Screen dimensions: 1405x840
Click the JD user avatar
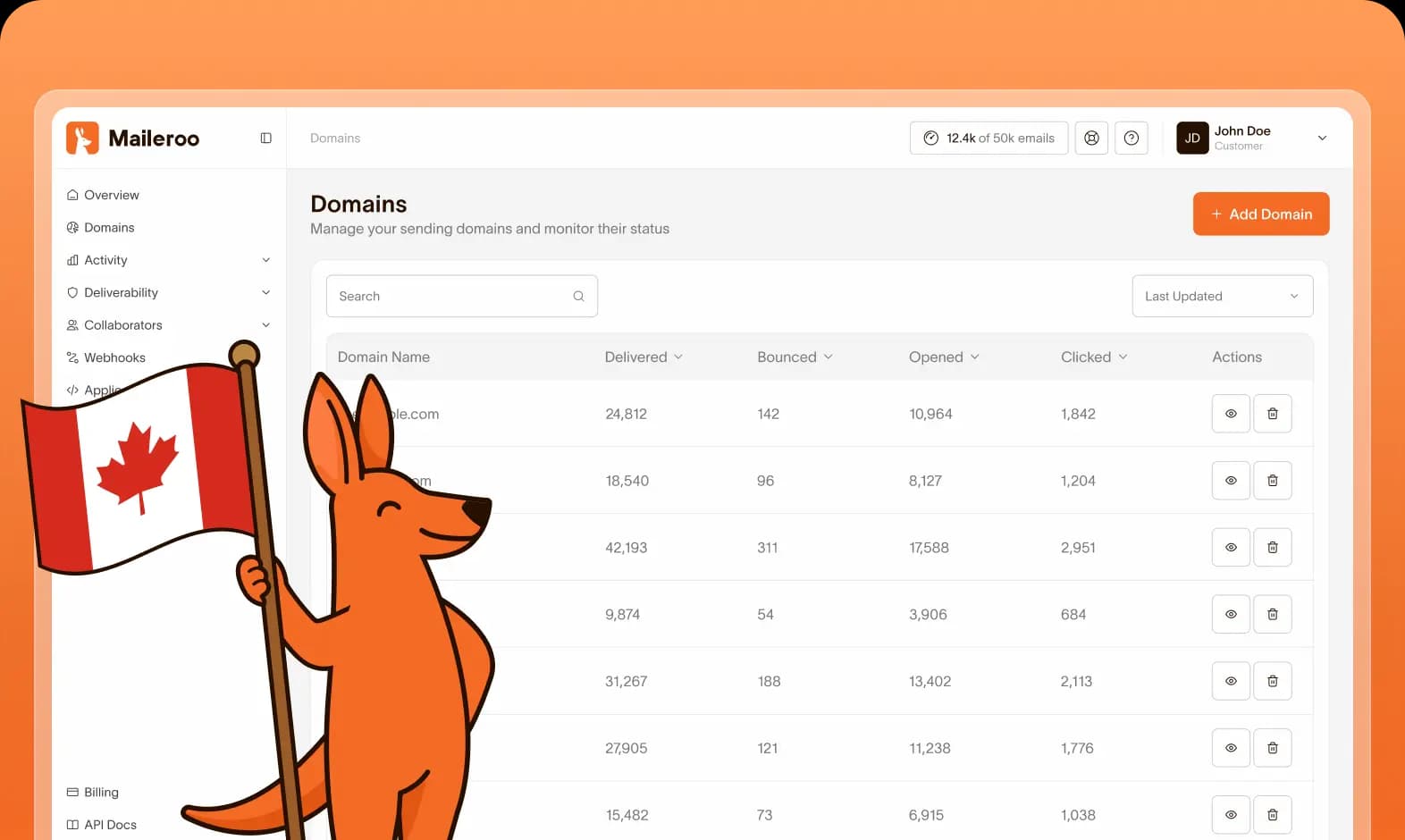pyautogui.click(x=1192, y=138)
